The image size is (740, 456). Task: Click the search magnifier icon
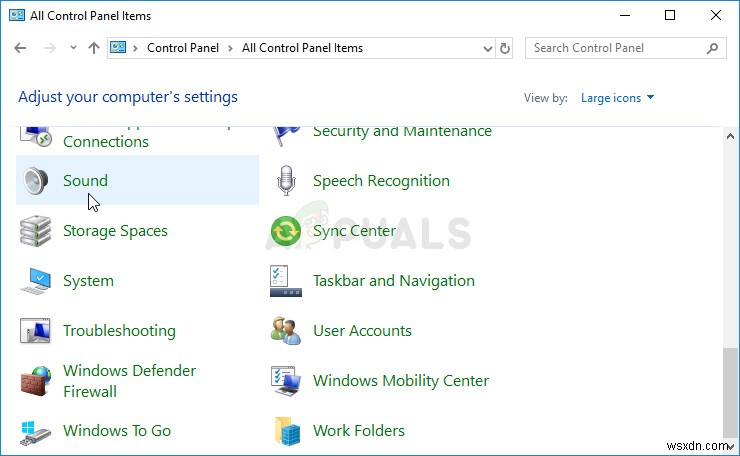(x=713, y=48)
